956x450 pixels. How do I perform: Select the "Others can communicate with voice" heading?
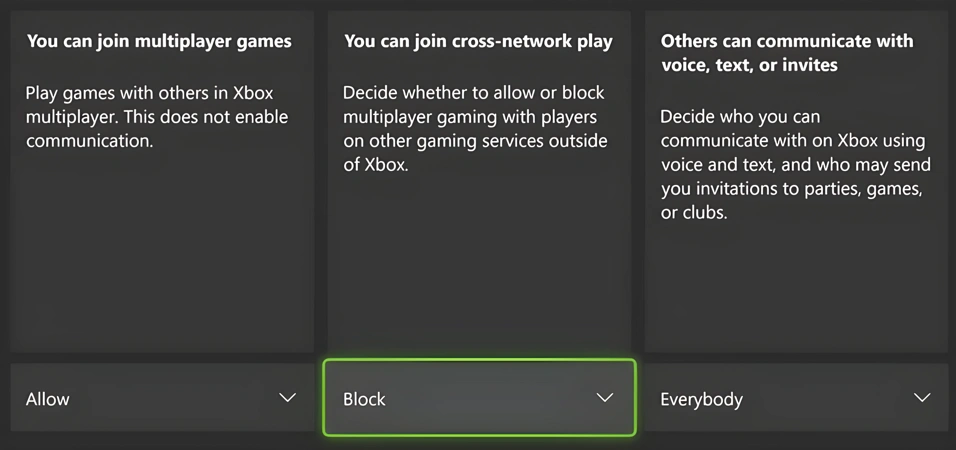coord(787,52)
